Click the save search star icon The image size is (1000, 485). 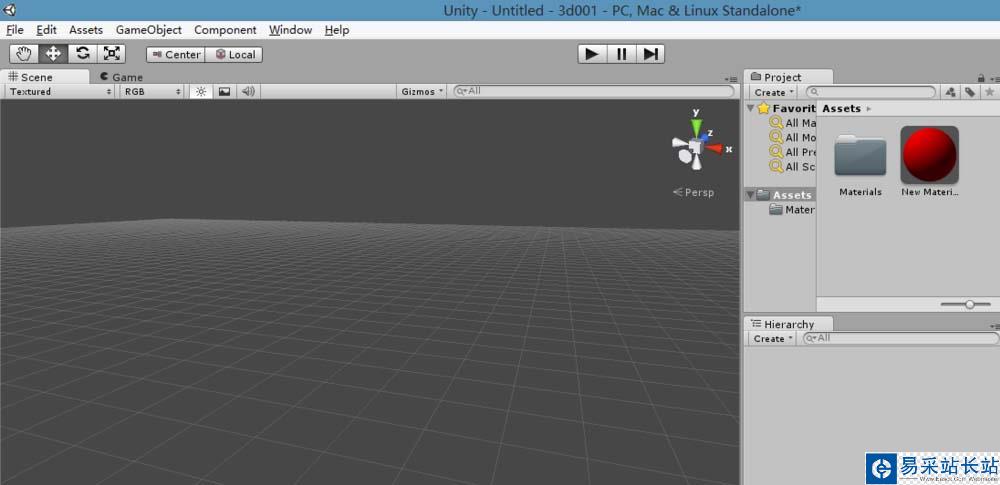tap(989, 93)
